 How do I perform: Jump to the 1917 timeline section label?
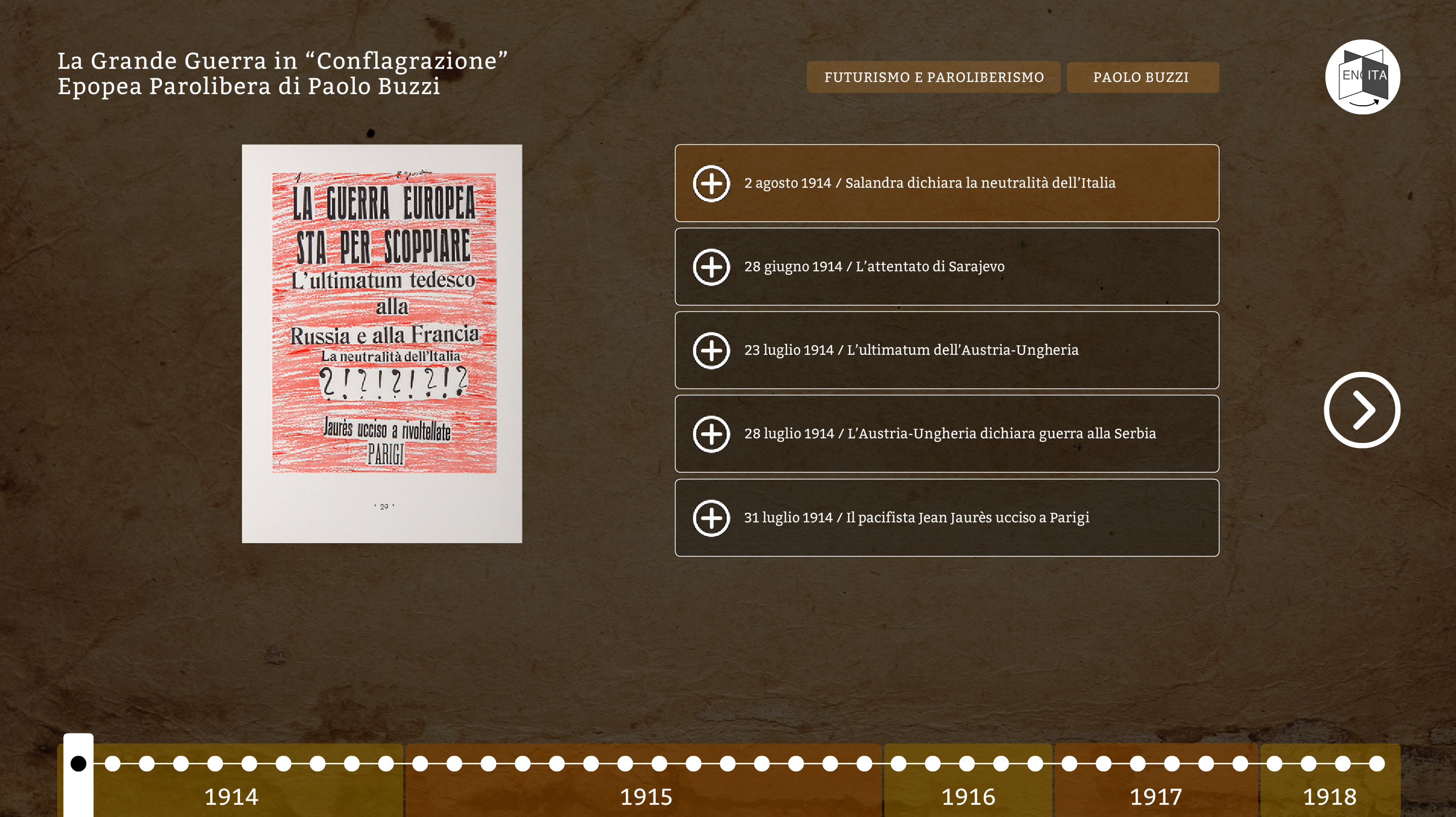[x=1156, y=797]
